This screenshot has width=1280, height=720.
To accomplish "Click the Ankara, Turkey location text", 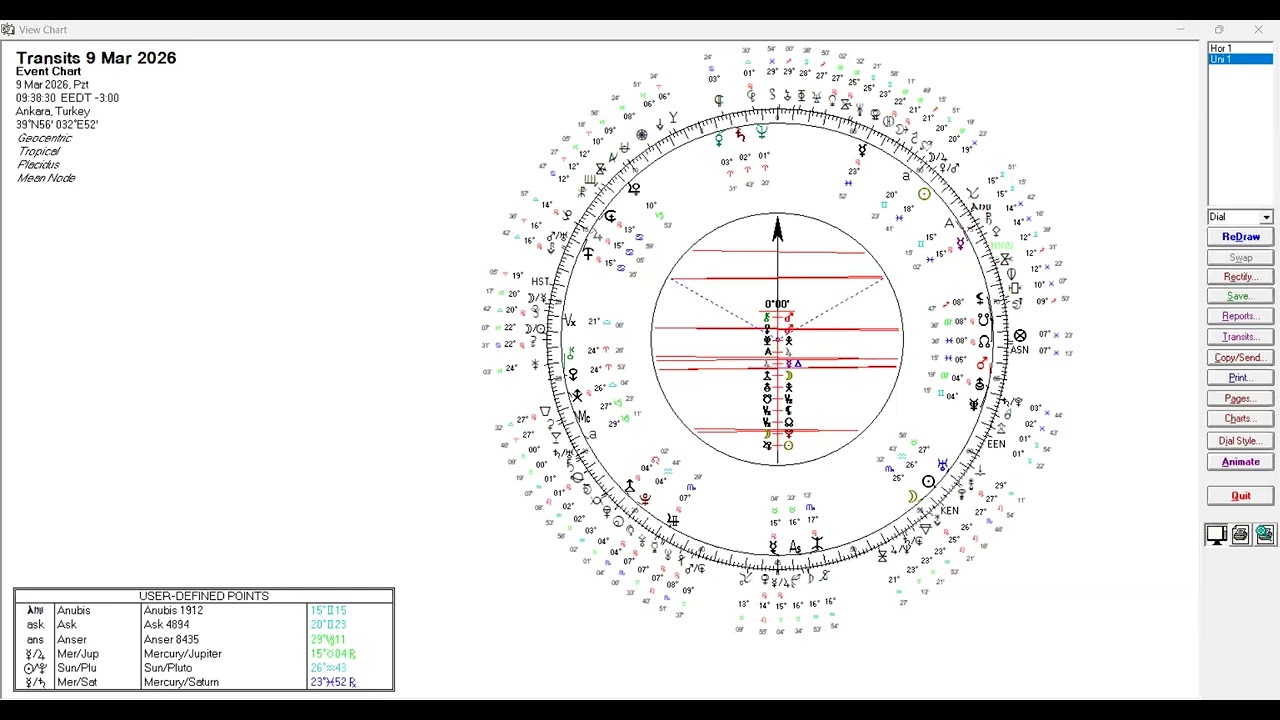I will pos(53,111).
